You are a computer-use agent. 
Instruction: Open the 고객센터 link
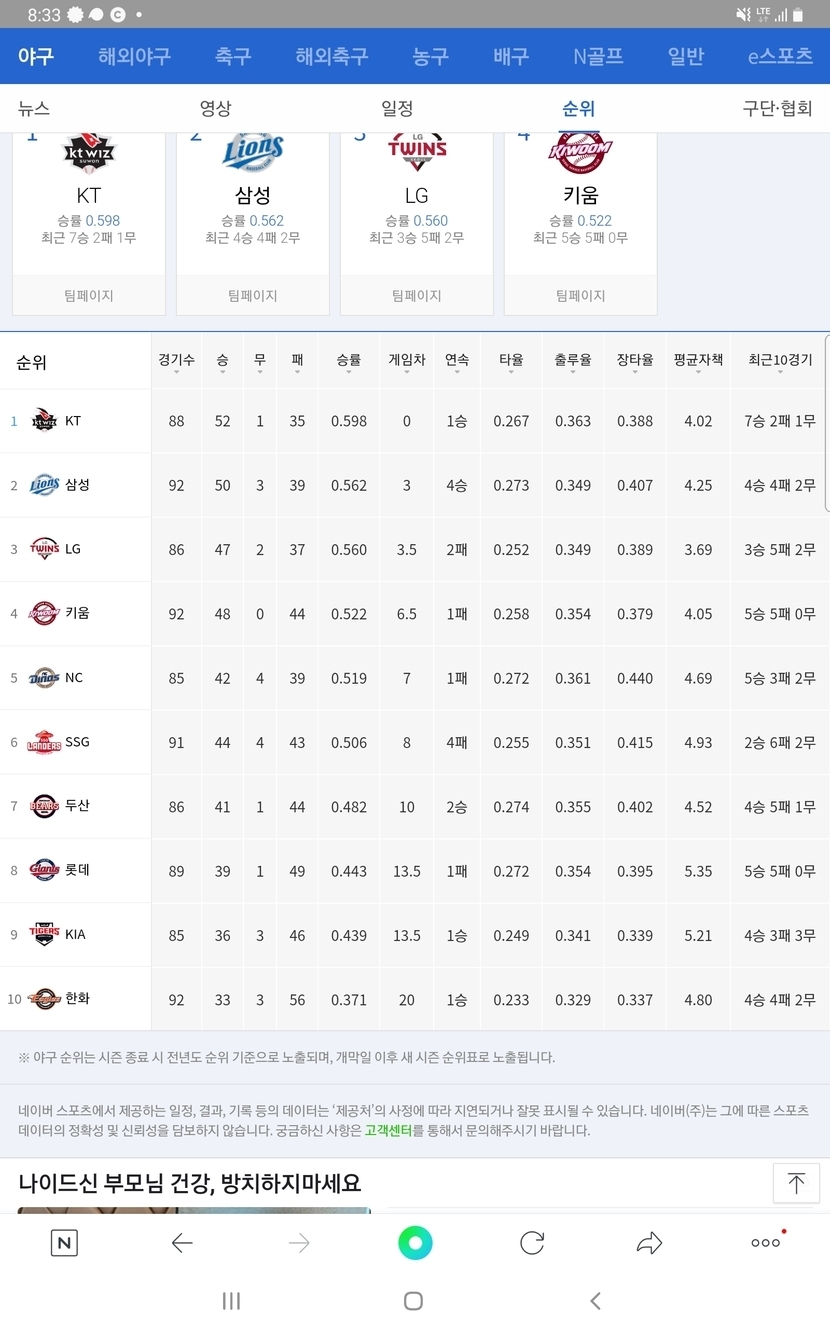(388, 1131)
